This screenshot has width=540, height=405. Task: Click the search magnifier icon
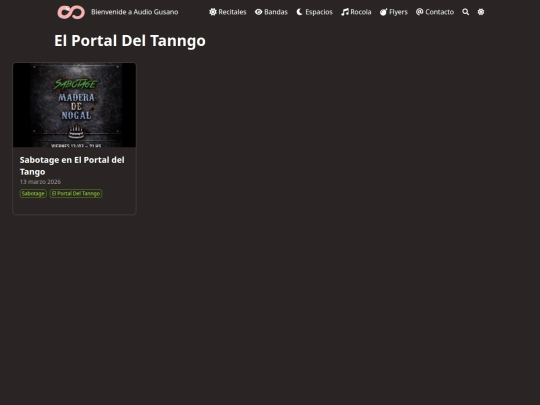point(466,12)
